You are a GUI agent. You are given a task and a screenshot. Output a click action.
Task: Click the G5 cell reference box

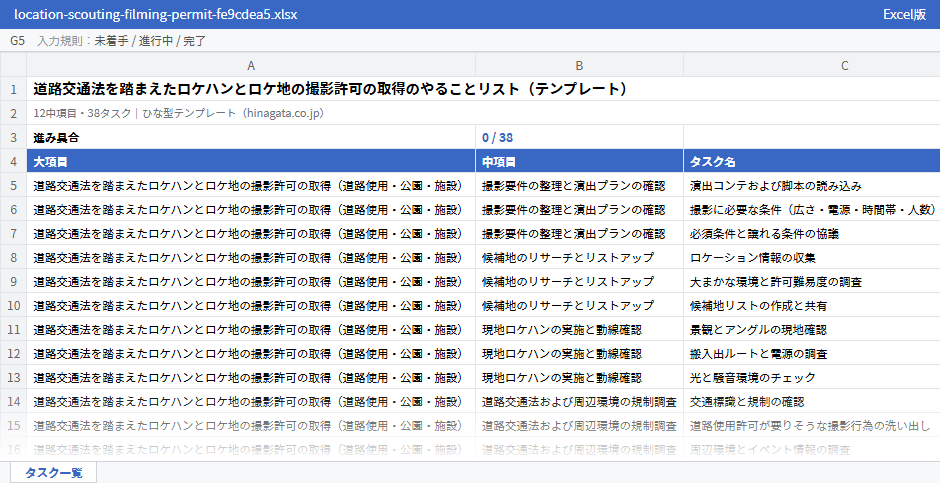point(17,41)
